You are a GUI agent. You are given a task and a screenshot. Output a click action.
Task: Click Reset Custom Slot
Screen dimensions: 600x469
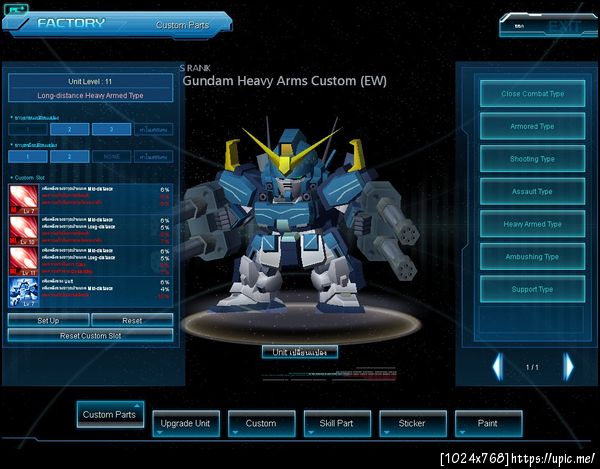(x=91, y=335)
